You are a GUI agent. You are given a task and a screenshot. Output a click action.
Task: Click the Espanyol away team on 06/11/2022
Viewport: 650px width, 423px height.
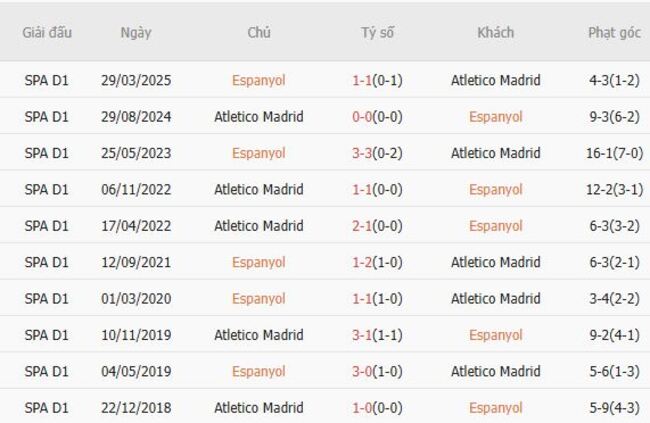[495, 189]
